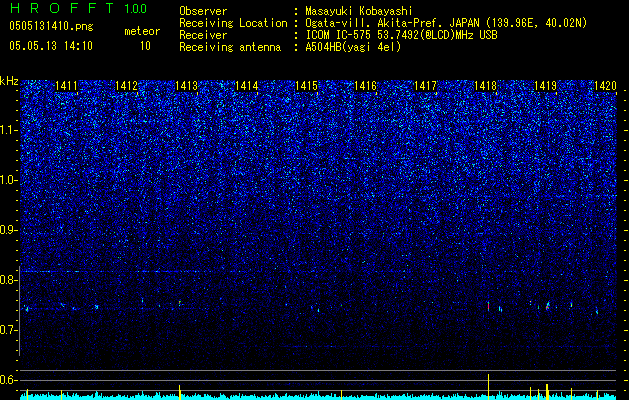Click time marker 1415
Screen dimensions: 629x400
coord(306,86)
